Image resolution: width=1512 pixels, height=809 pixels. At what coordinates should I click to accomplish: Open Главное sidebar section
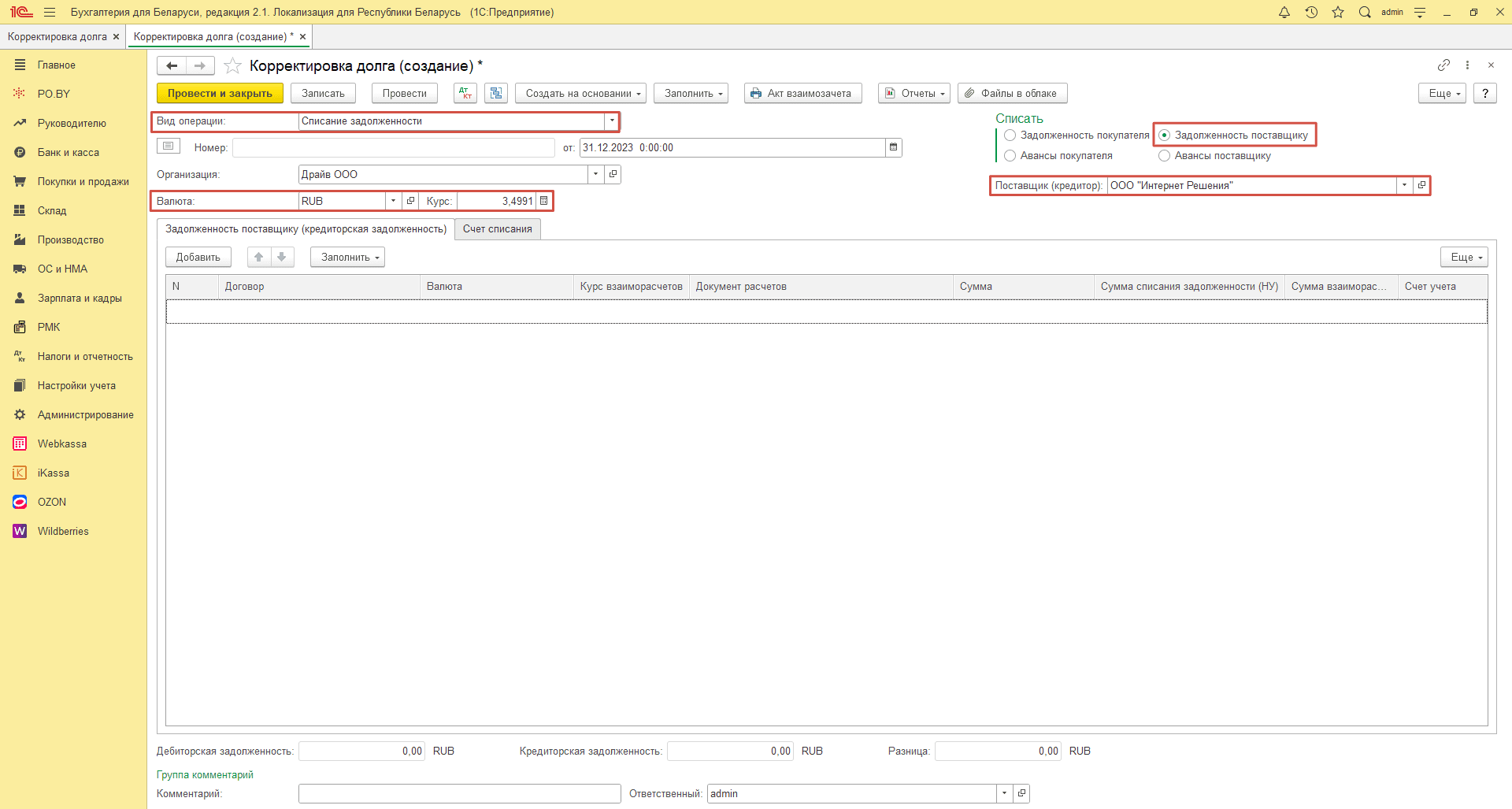tap(57, 65)
